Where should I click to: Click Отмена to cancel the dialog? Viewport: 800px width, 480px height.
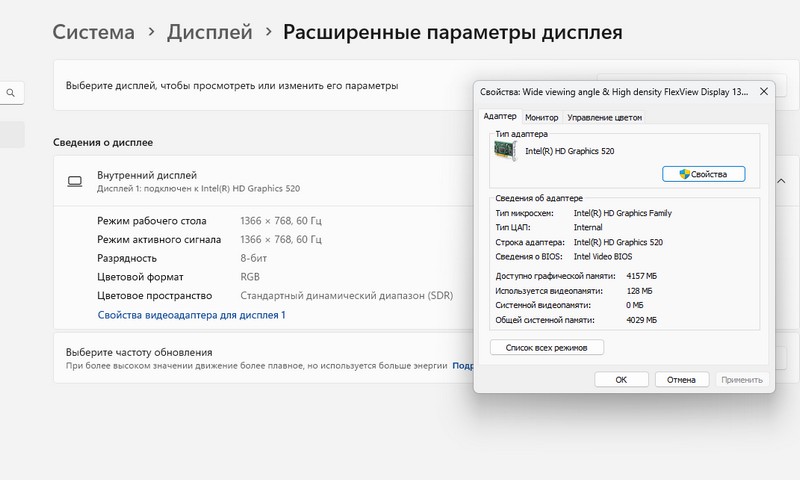tap(681, 380)
